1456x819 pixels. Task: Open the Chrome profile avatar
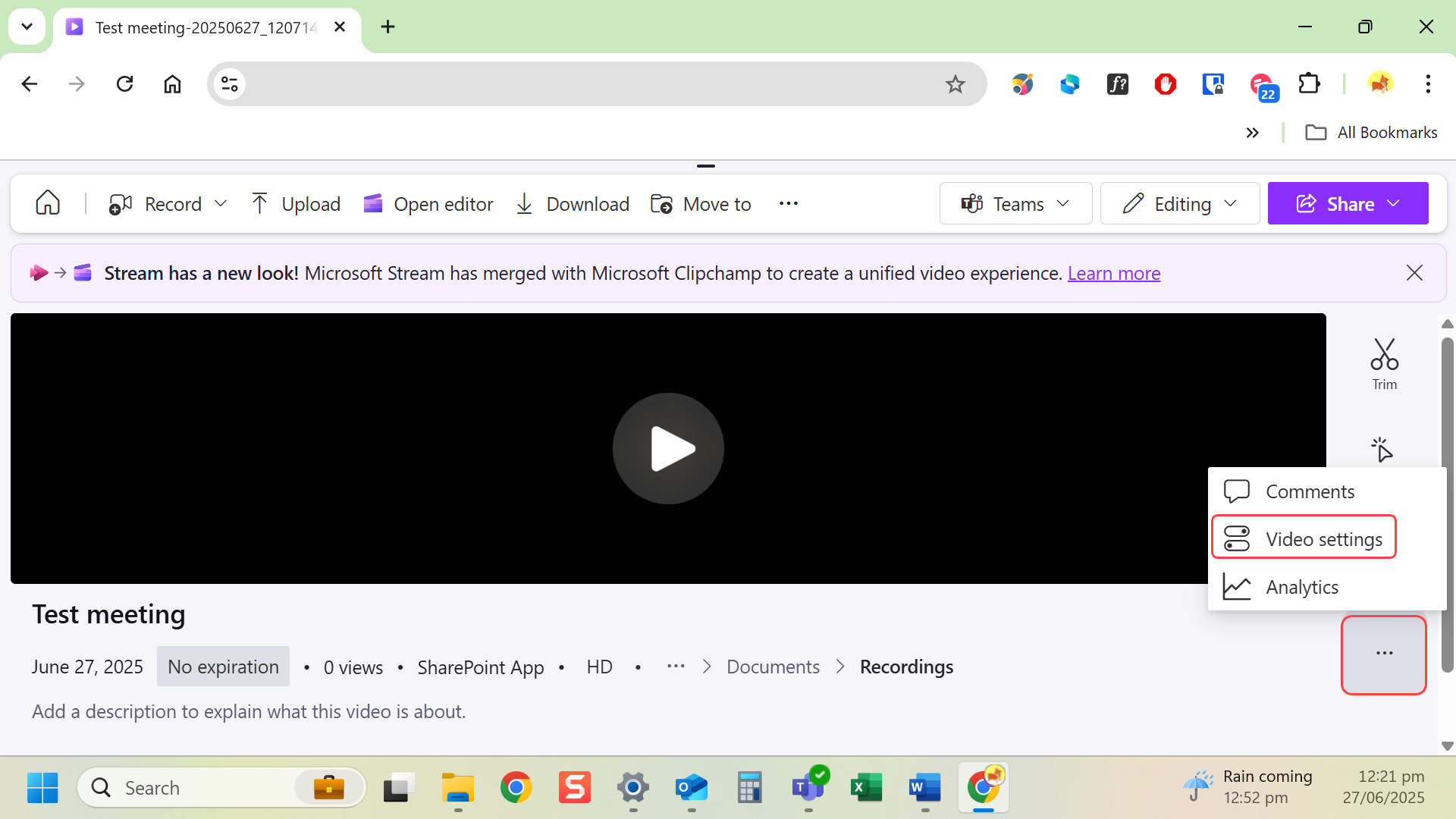tap(1380, 82)
